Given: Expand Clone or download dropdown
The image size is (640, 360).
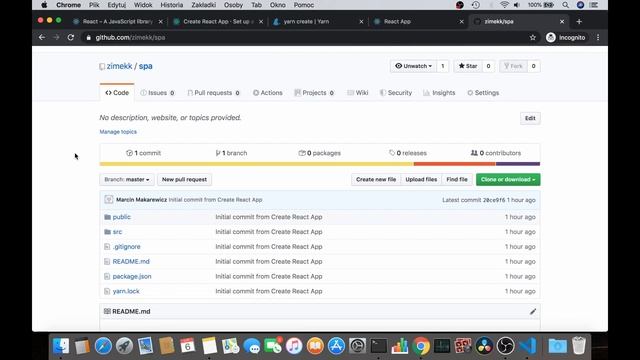Looking at the screenshot, I should [508, 180].
